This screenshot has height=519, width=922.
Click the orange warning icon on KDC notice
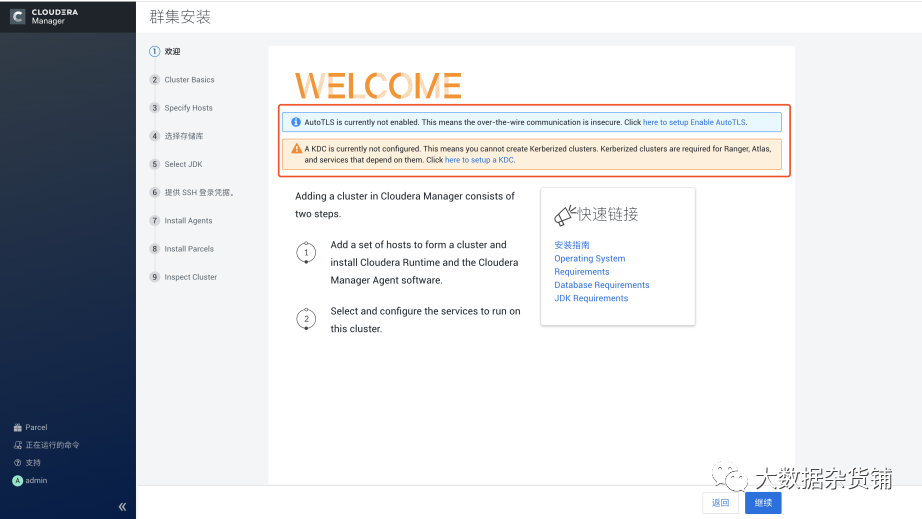point(296,149)
